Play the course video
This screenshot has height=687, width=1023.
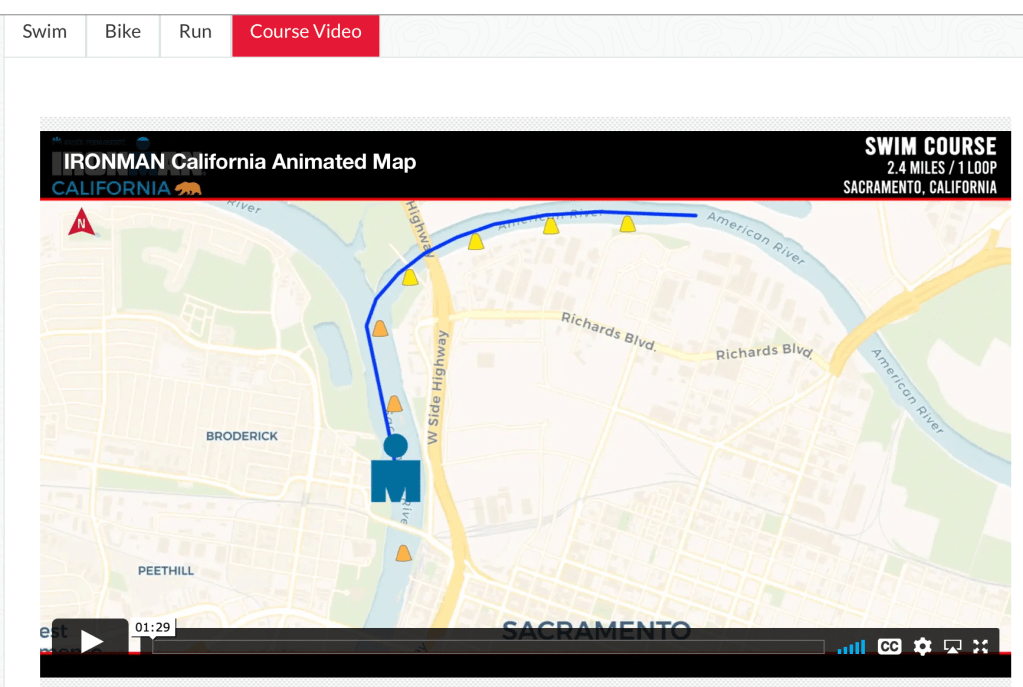(91, 641)
